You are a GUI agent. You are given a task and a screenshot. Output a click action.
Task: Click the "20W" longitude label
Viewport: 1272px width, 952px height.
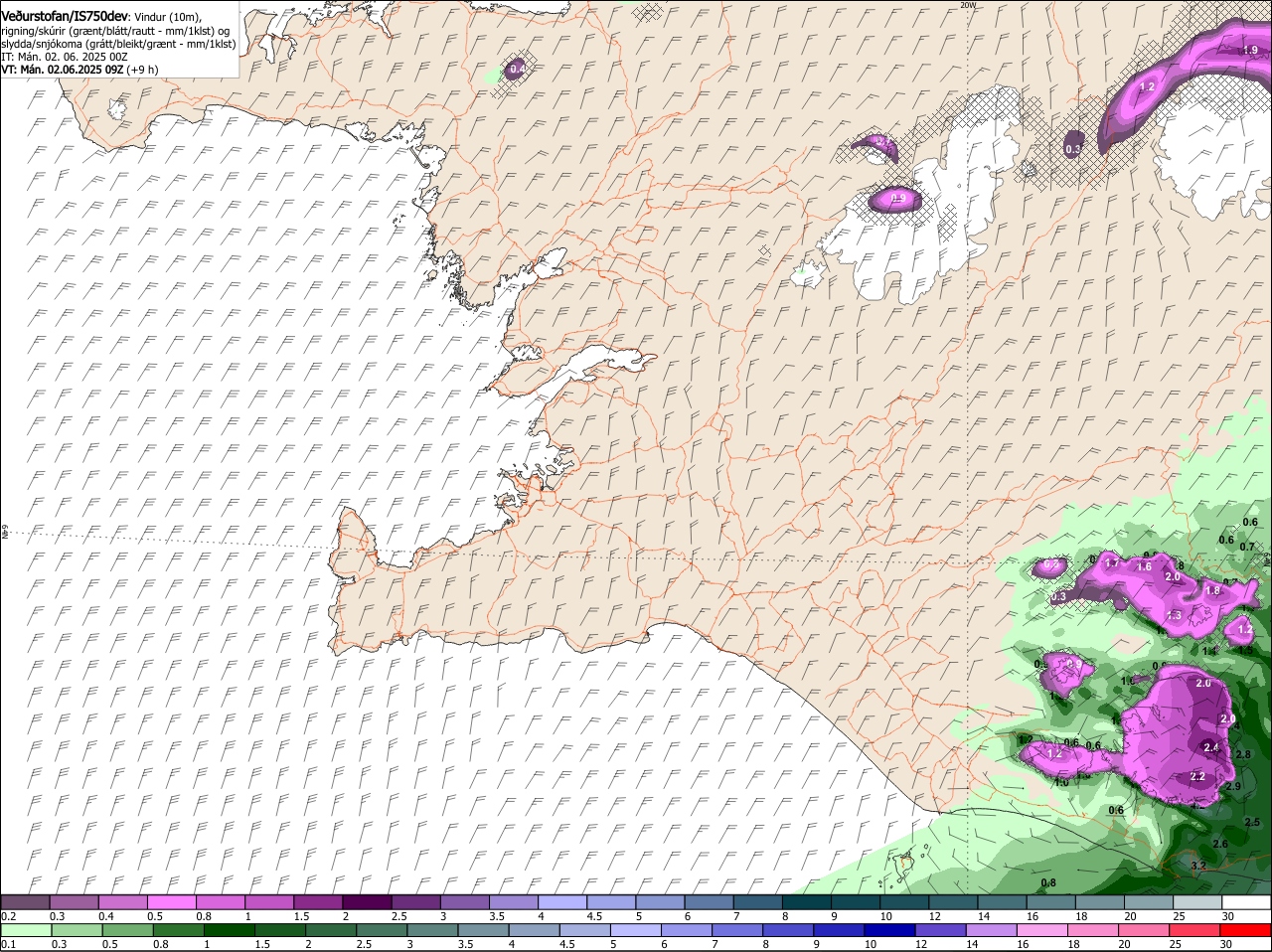coord(968,5)
